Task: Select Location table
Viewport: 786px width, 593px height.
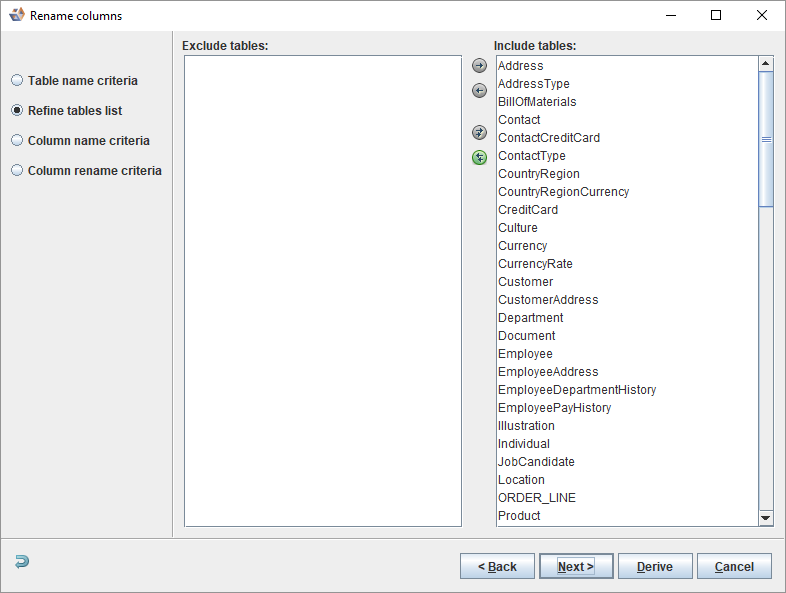Action: (x=627, y=480)
